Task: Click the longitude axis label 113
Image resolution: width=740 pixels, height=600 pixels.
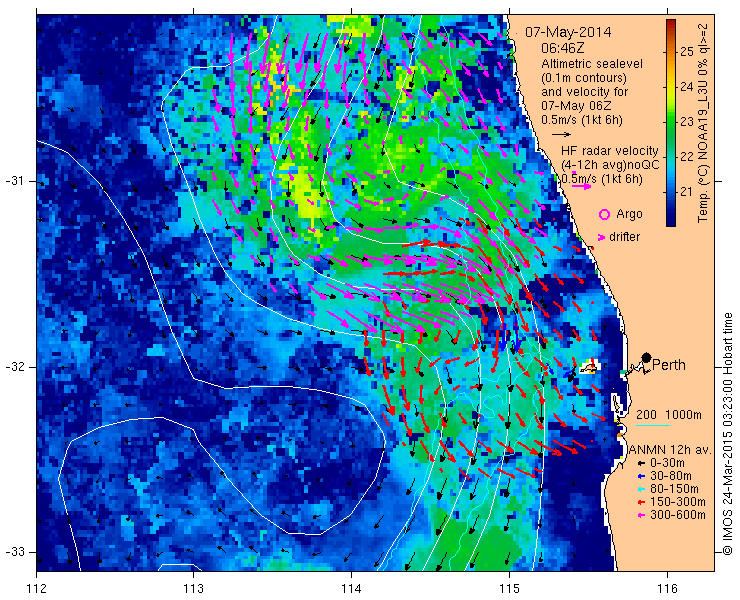Action: [193, 589]
